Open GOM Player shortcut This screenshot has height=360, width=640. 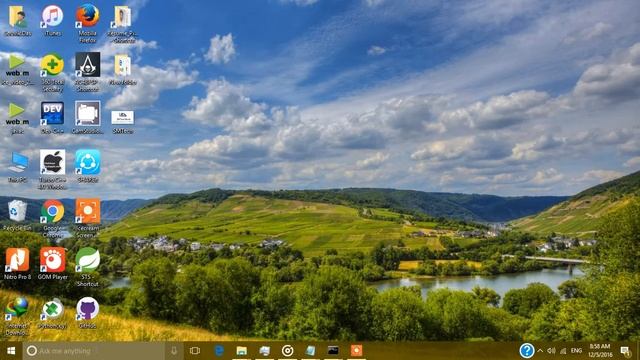[52, 263]
